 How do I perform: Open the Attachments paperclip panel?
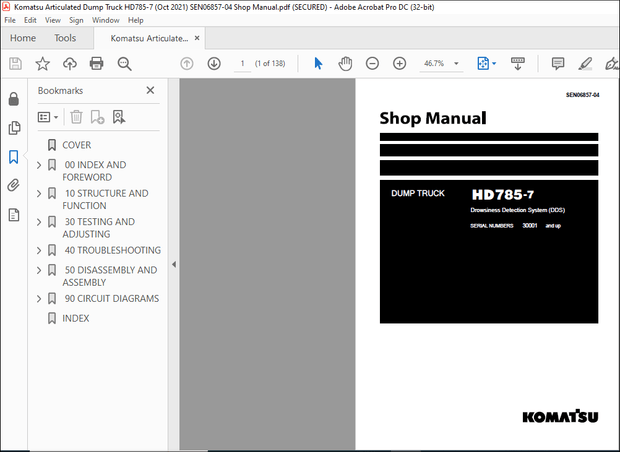point(13,185)
